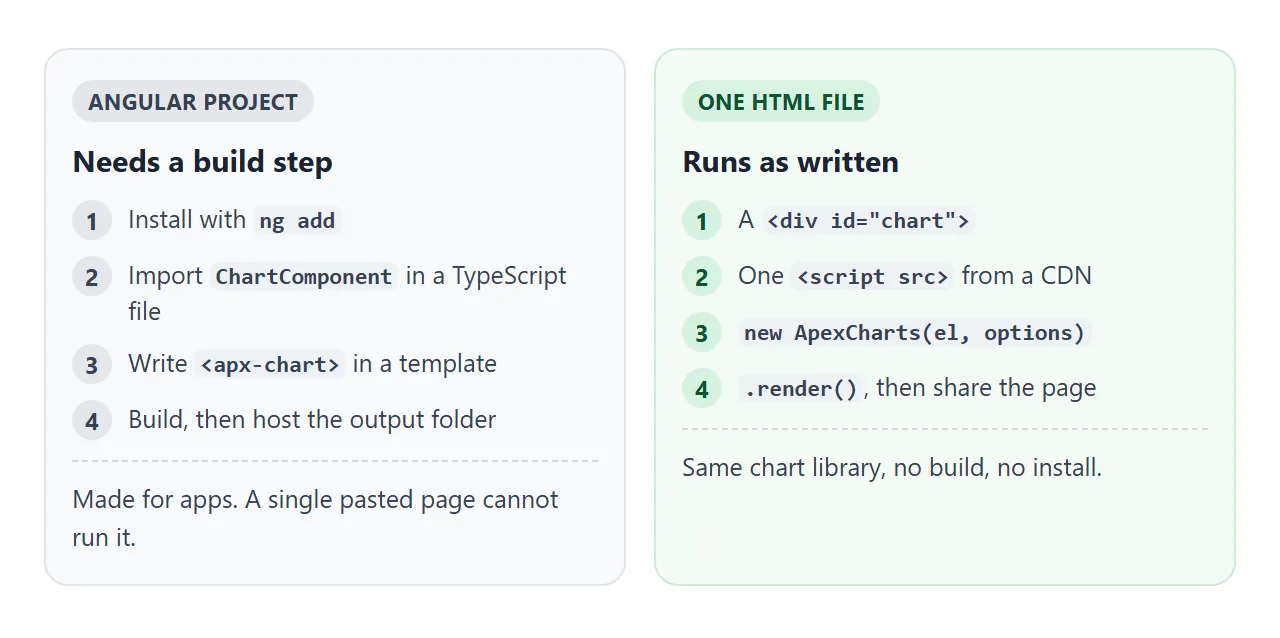The height and width of the screenshot is (638, 1280).
Task: Click the new ApexCharts(el, options) code
Action: (914, 333)
